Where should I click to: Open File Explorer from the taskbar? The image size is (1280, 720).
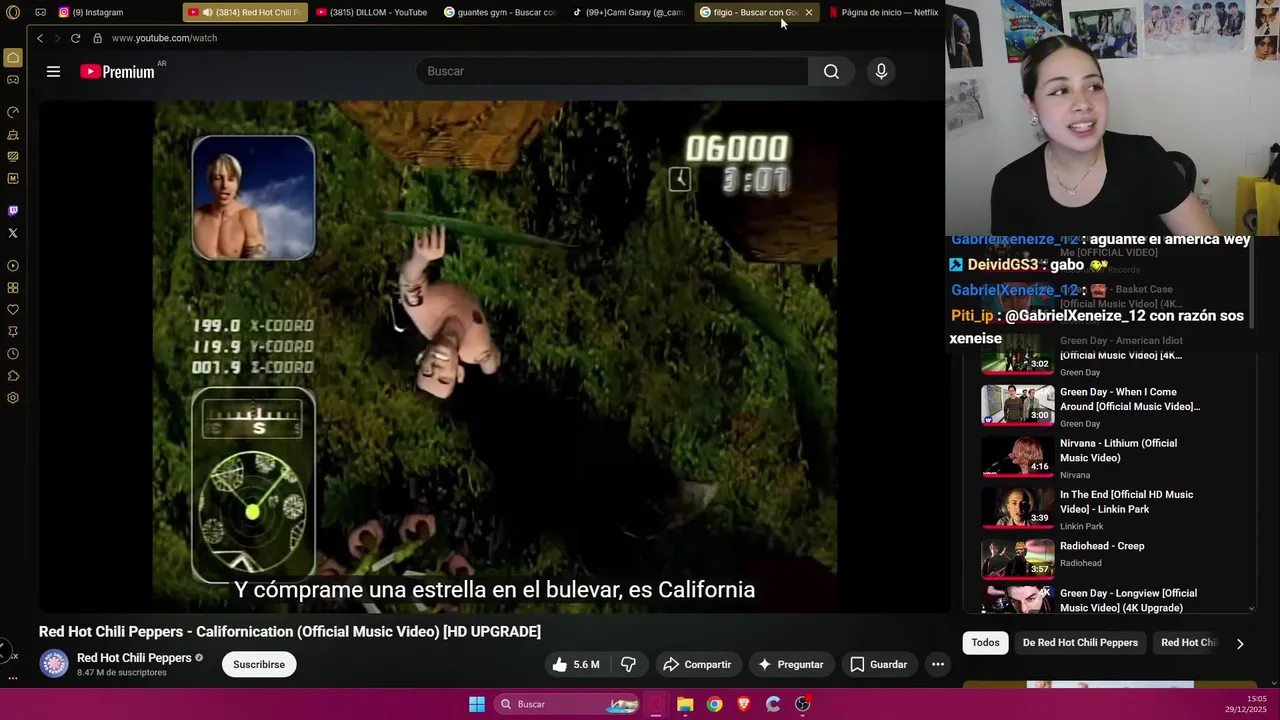(685, 704)
